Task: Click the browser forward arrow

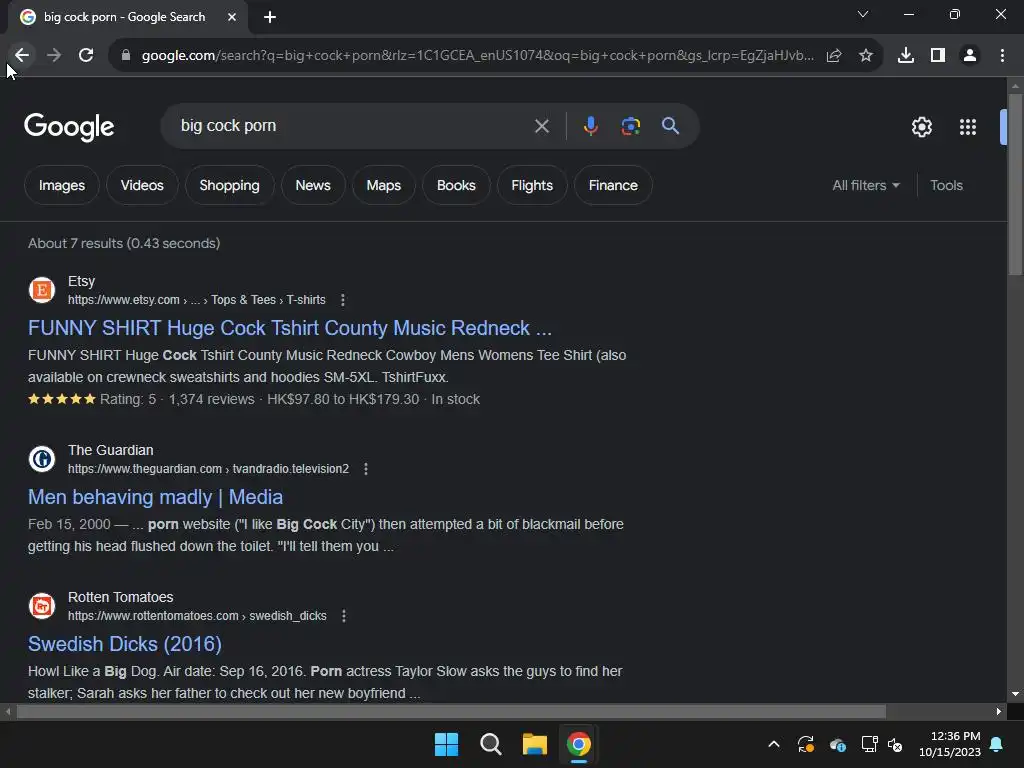Action: coord(54,56)
